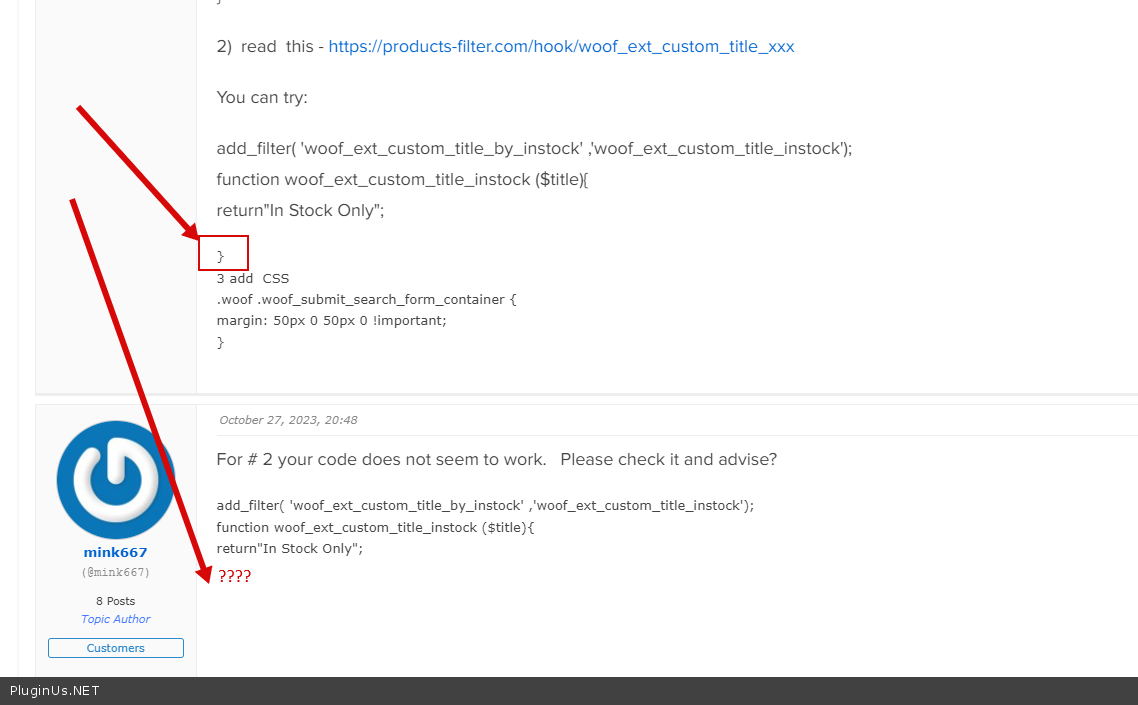Open the products-filter.com hook documentation link
Image resolution: width=1138 pixels, height=705 pixels.
click(561, 47)
